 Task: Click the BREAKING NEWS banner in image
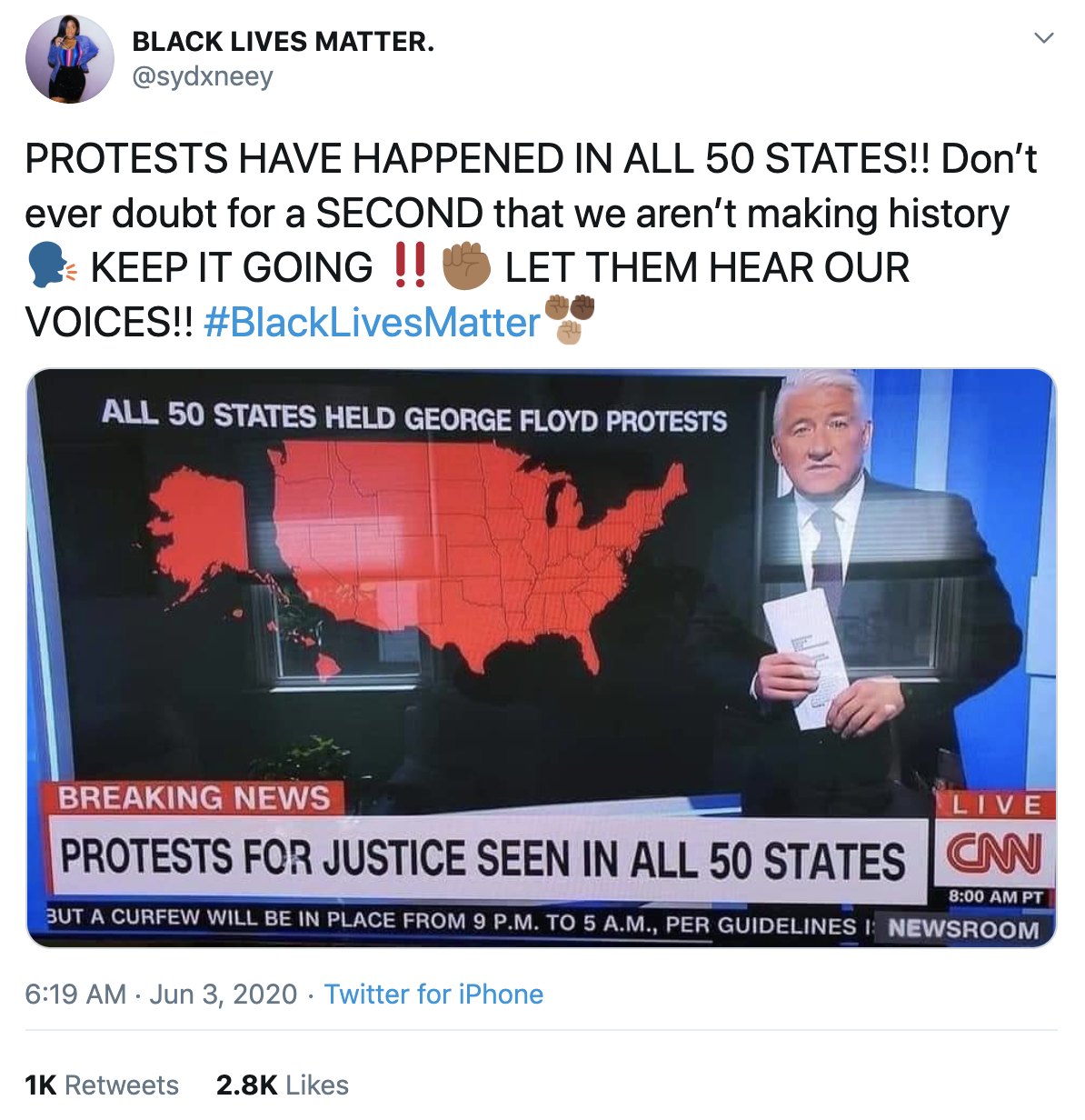click(194, 798)
